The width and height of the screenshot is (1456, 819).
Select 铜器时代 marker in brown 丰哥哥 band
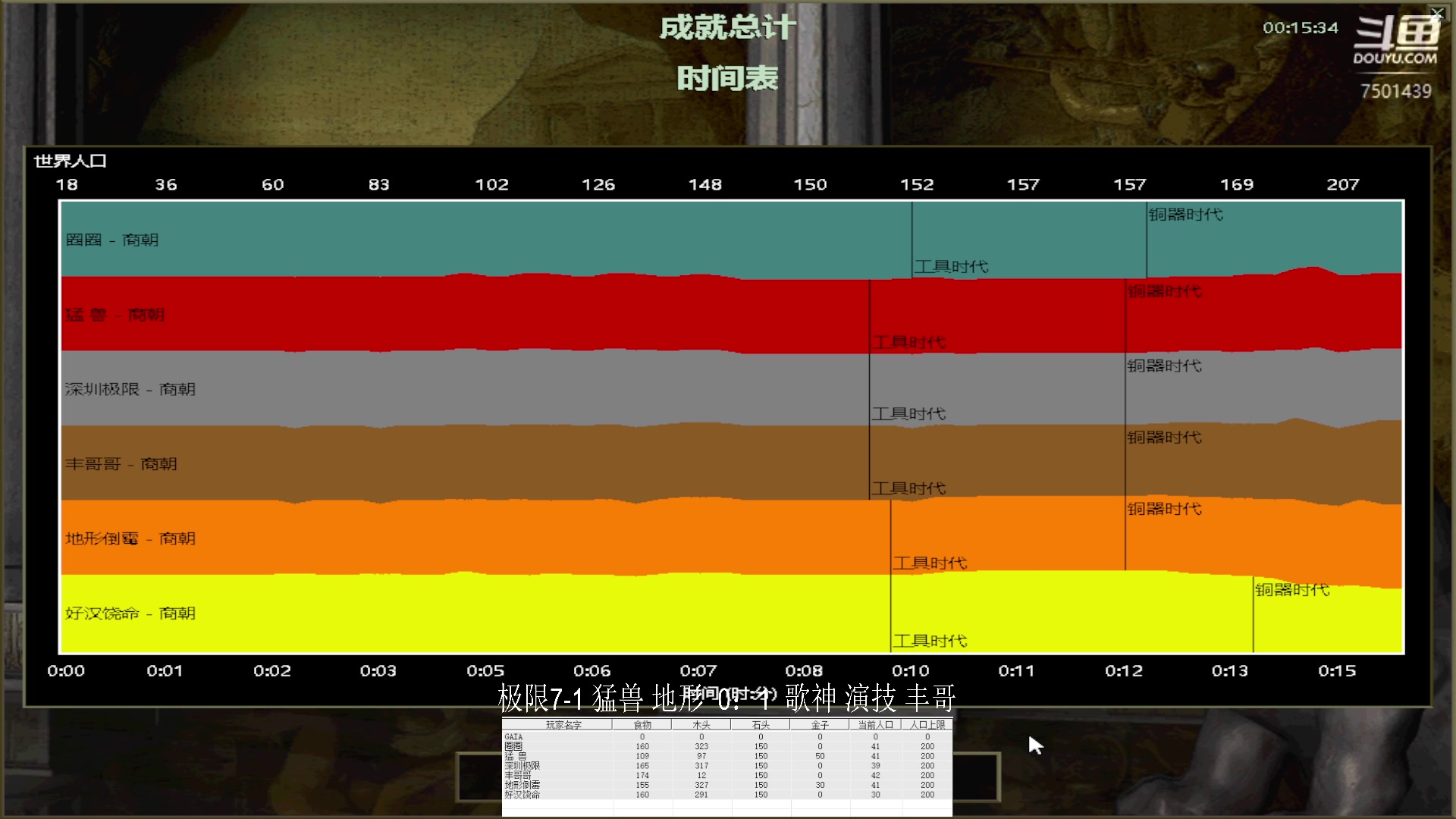click(x=1165, y=438)
